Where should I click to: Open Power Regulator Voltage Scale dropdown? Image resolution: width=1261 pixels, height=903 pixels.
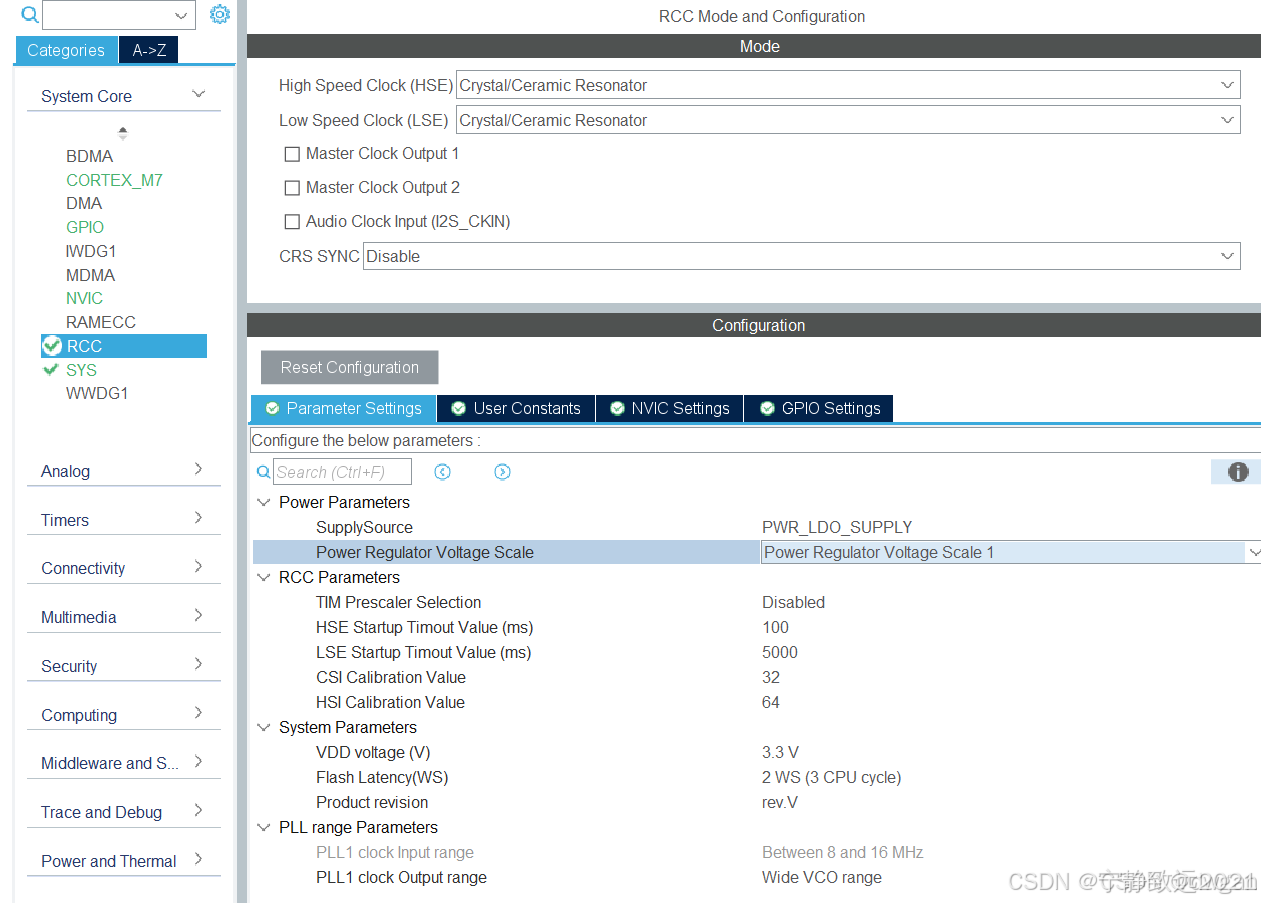1011,552
